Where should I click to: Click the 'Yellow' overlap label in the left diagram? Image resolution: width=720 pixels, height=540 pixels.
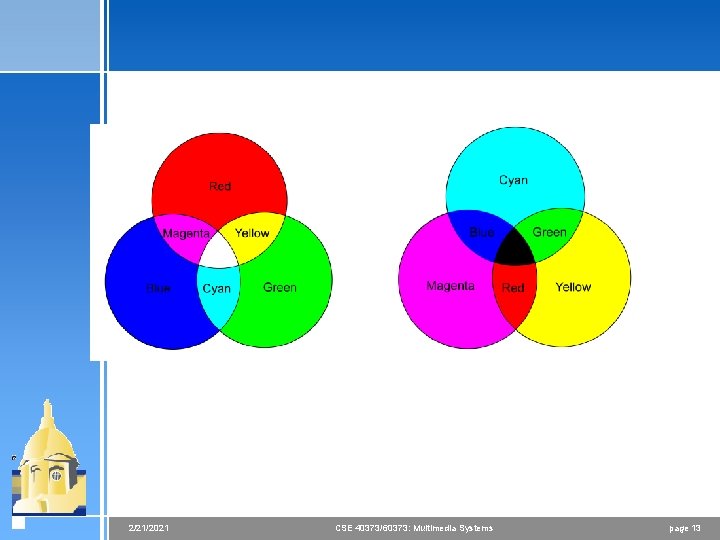coord(252,233)
